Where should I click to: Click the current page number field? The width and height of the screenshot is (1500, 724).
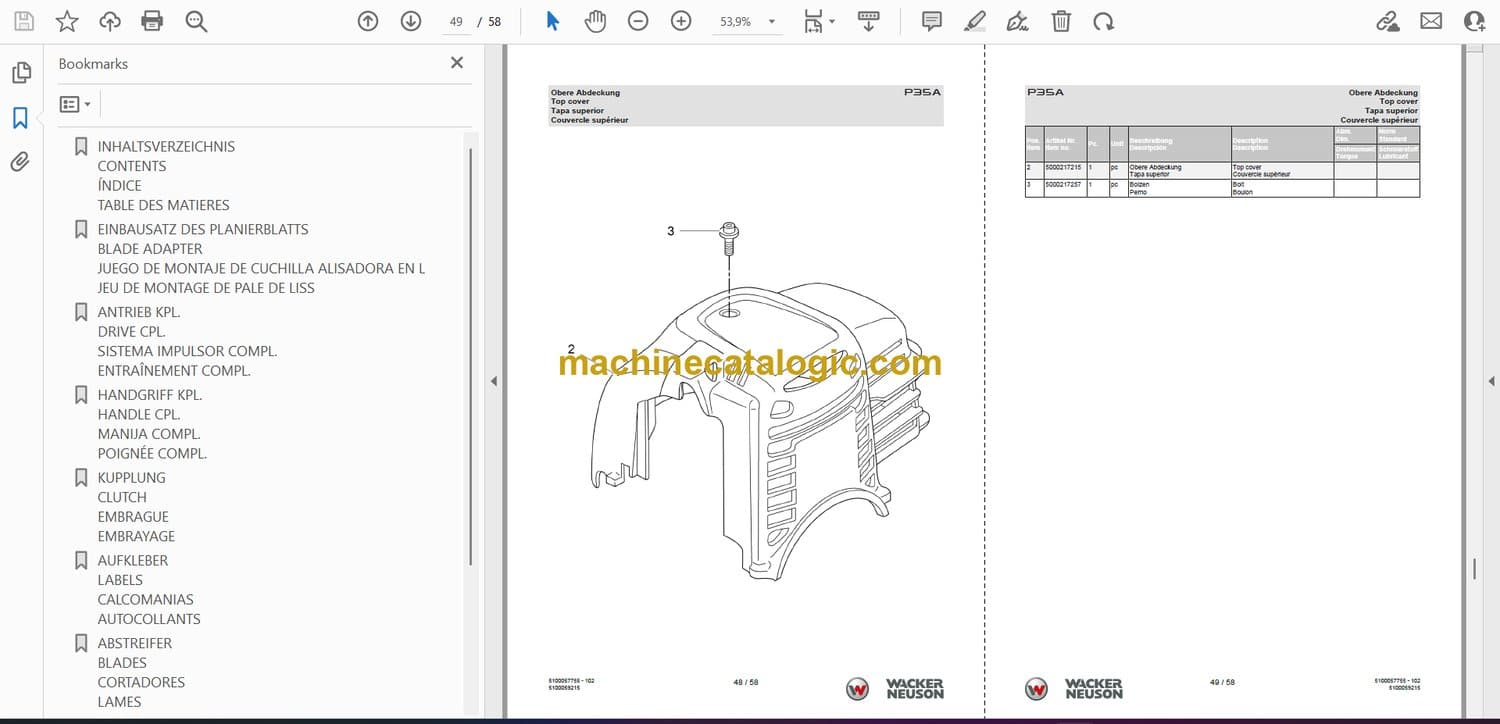(456, 21)
